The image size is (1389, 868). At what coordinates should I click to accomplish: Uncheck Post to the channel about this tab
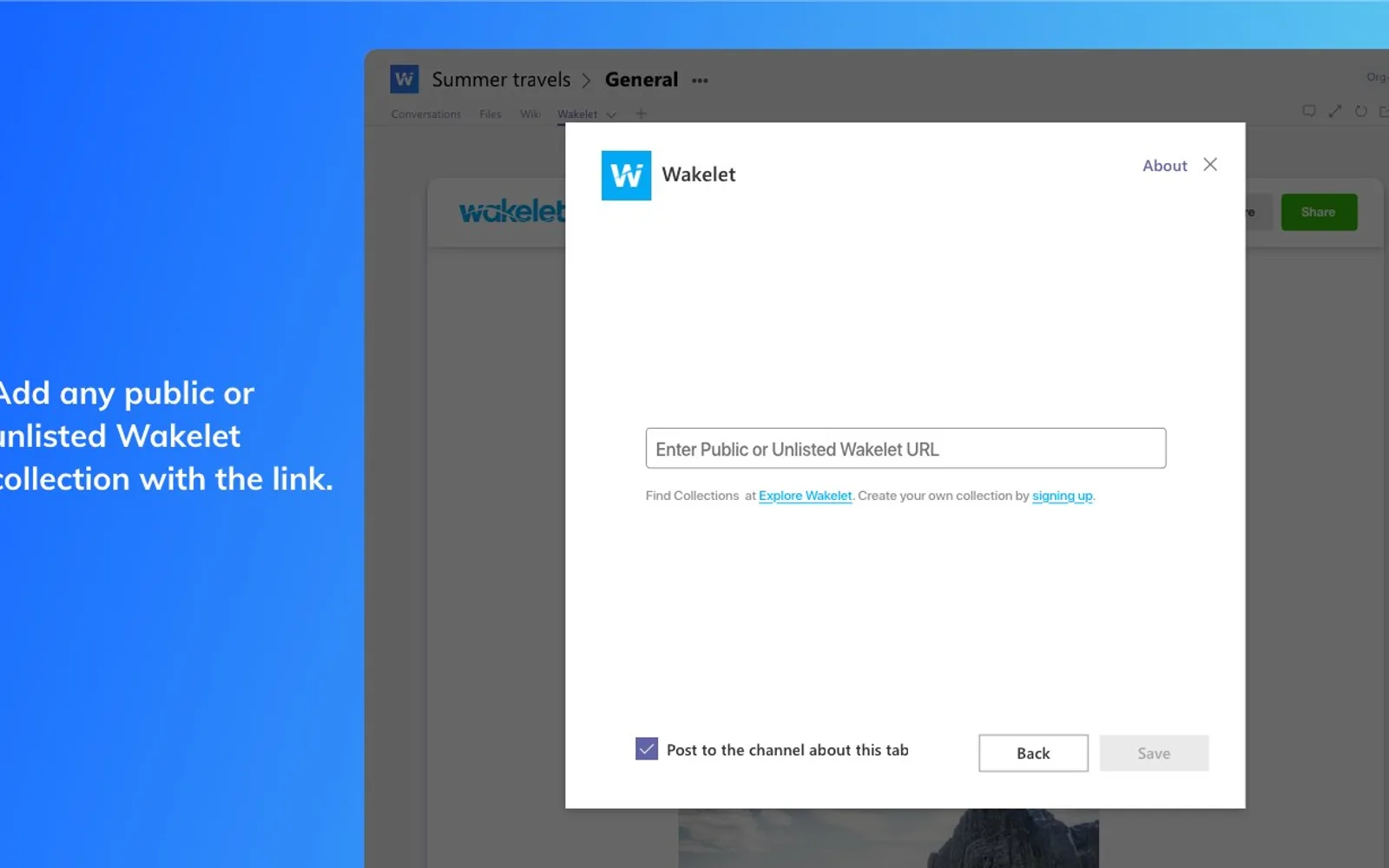coord(647,749)
